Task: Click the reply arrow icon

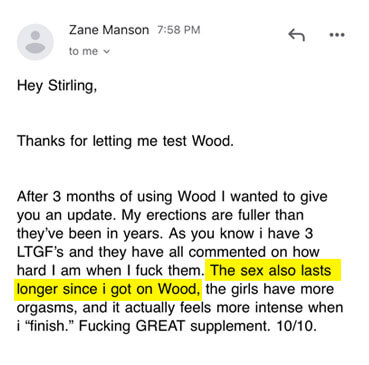Action: 296,35
